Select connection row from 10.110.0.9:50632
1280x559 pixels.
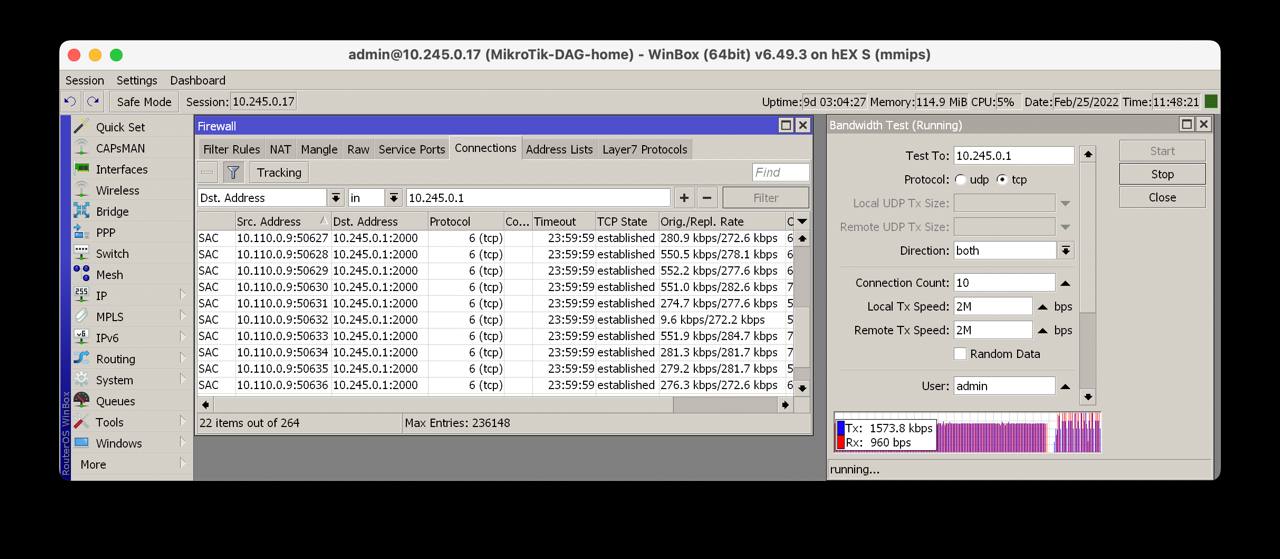coord(496,320)
